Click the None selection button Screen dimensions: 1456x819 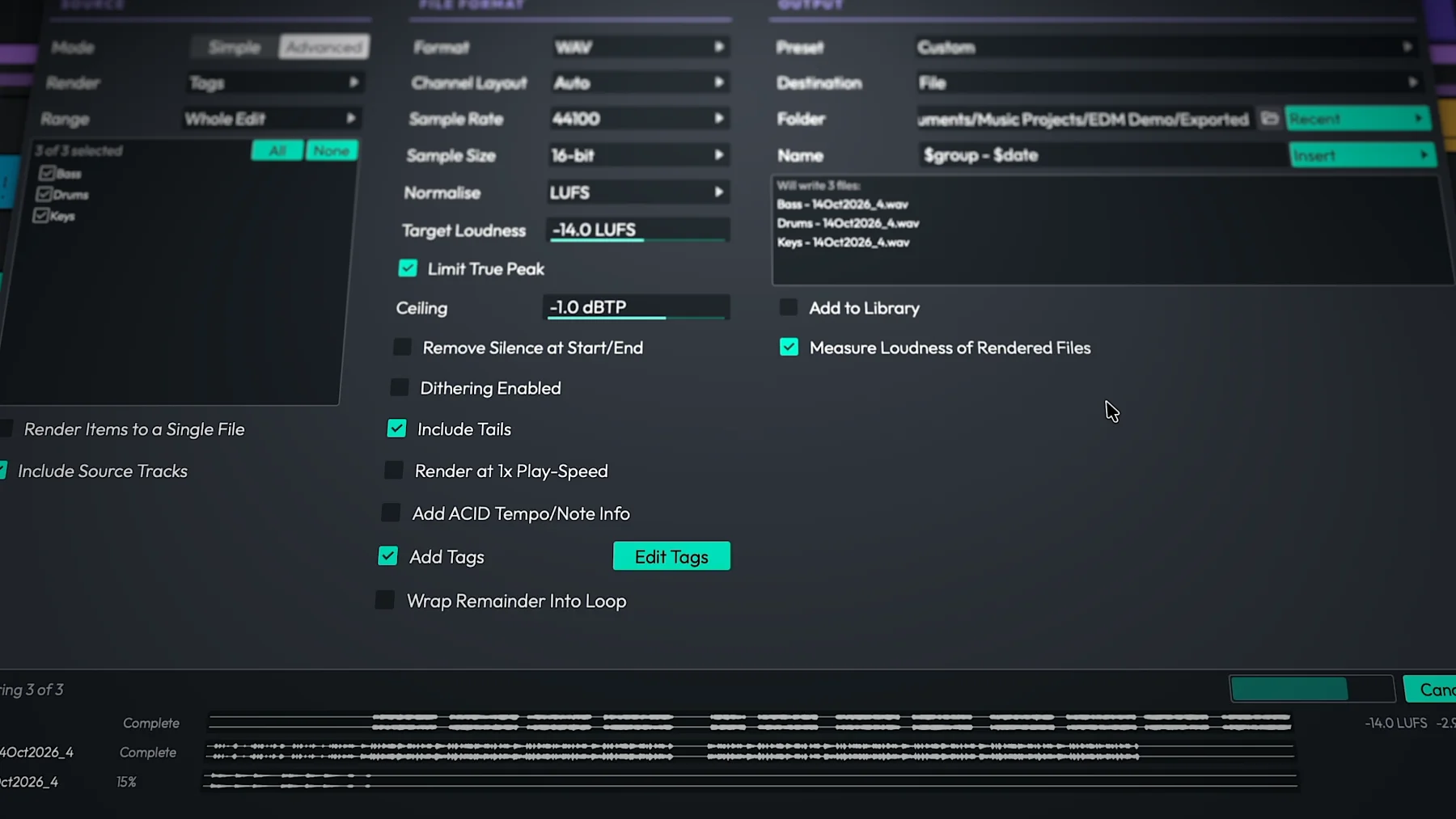click(332, 150)
